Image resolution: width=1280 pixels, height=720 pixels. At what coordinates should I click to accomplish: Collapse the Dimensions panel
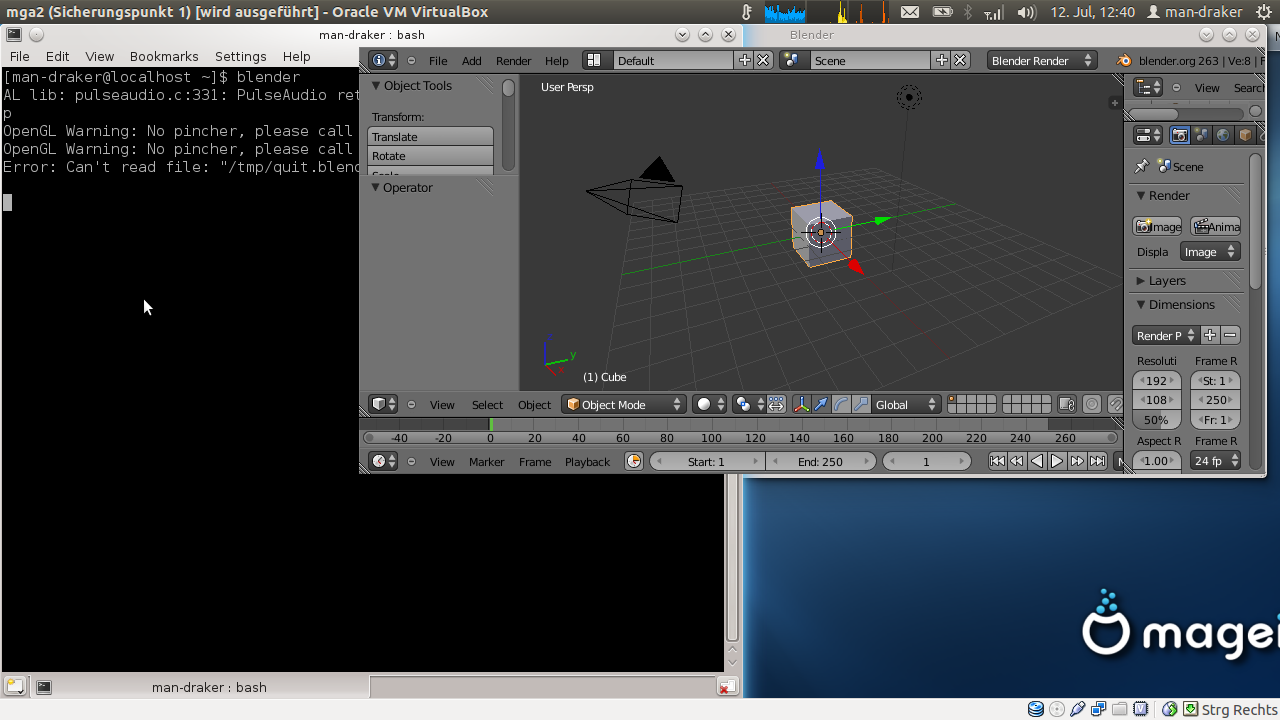(1141, 305)
